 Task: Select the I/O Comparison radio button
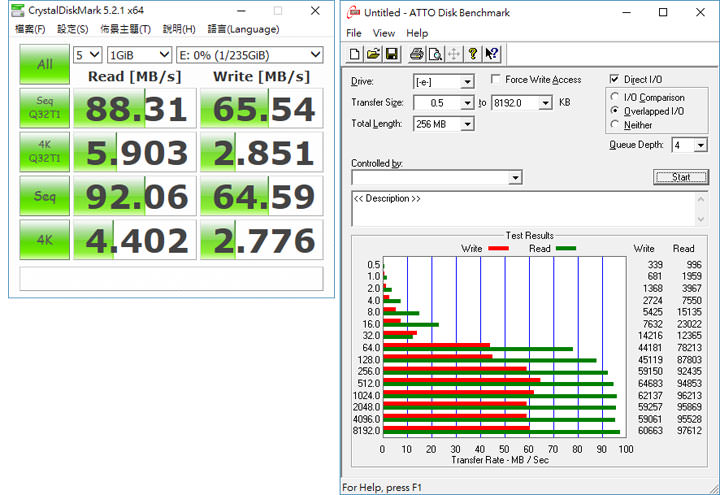click(x=614, y=97)
